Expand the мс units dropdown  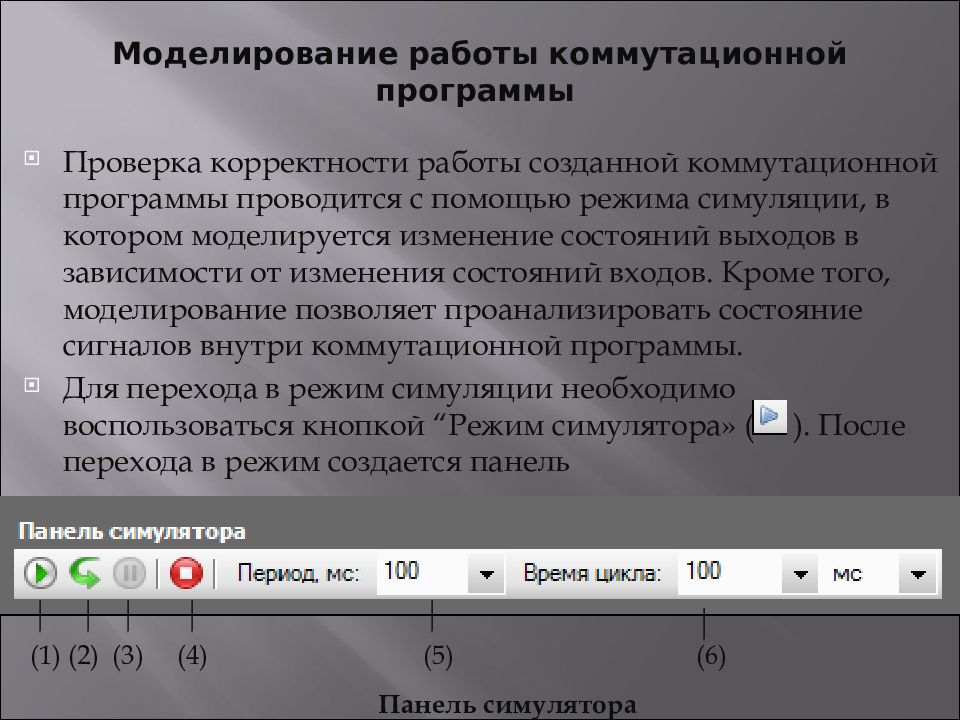(x=917, y=574)
